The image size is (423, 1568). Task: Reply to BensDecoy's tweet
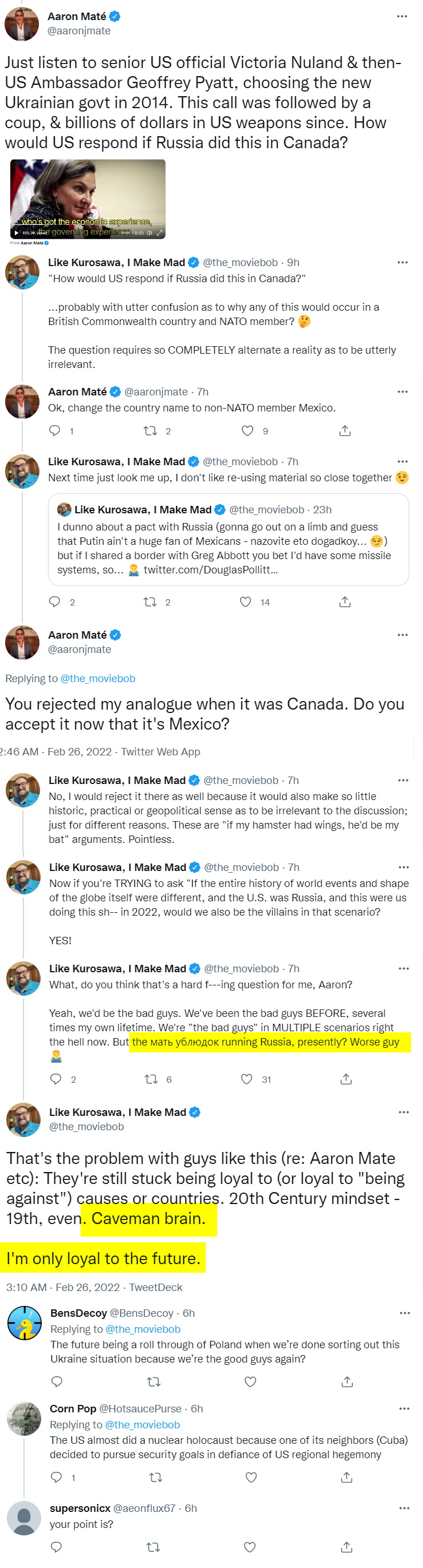click(x=57, y=1382)
